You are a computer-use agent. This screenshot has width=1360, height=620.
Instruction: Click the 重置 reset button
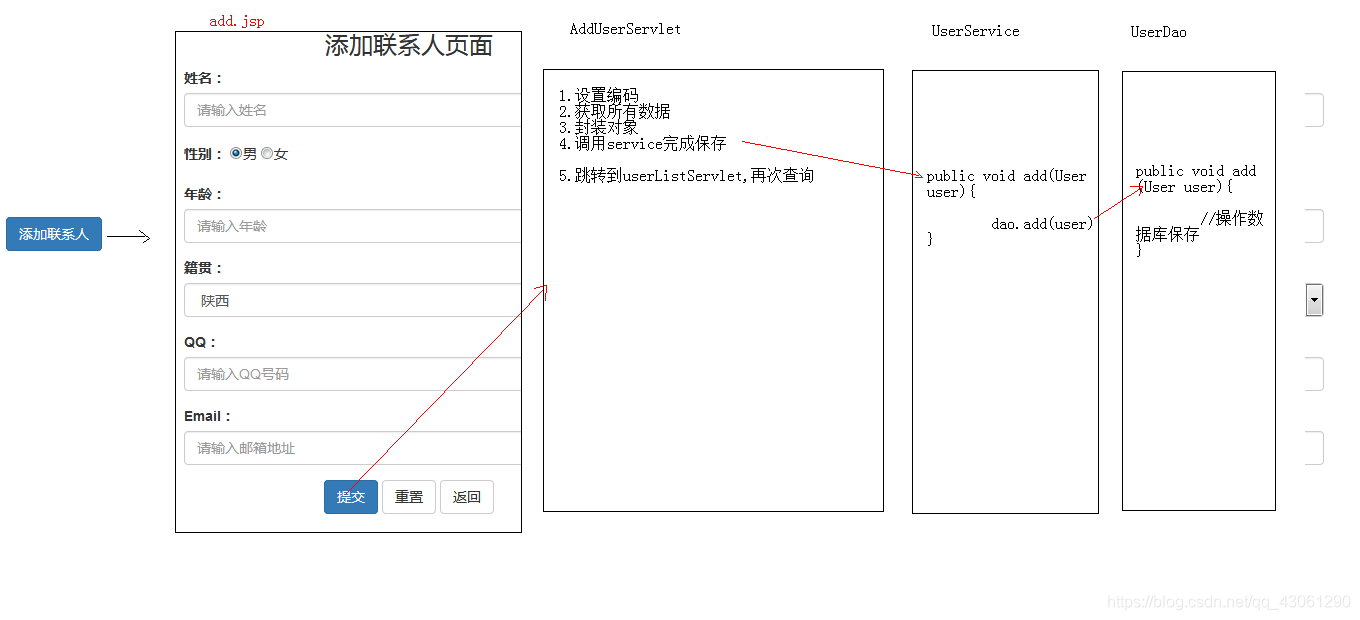[x=408, y=496]
